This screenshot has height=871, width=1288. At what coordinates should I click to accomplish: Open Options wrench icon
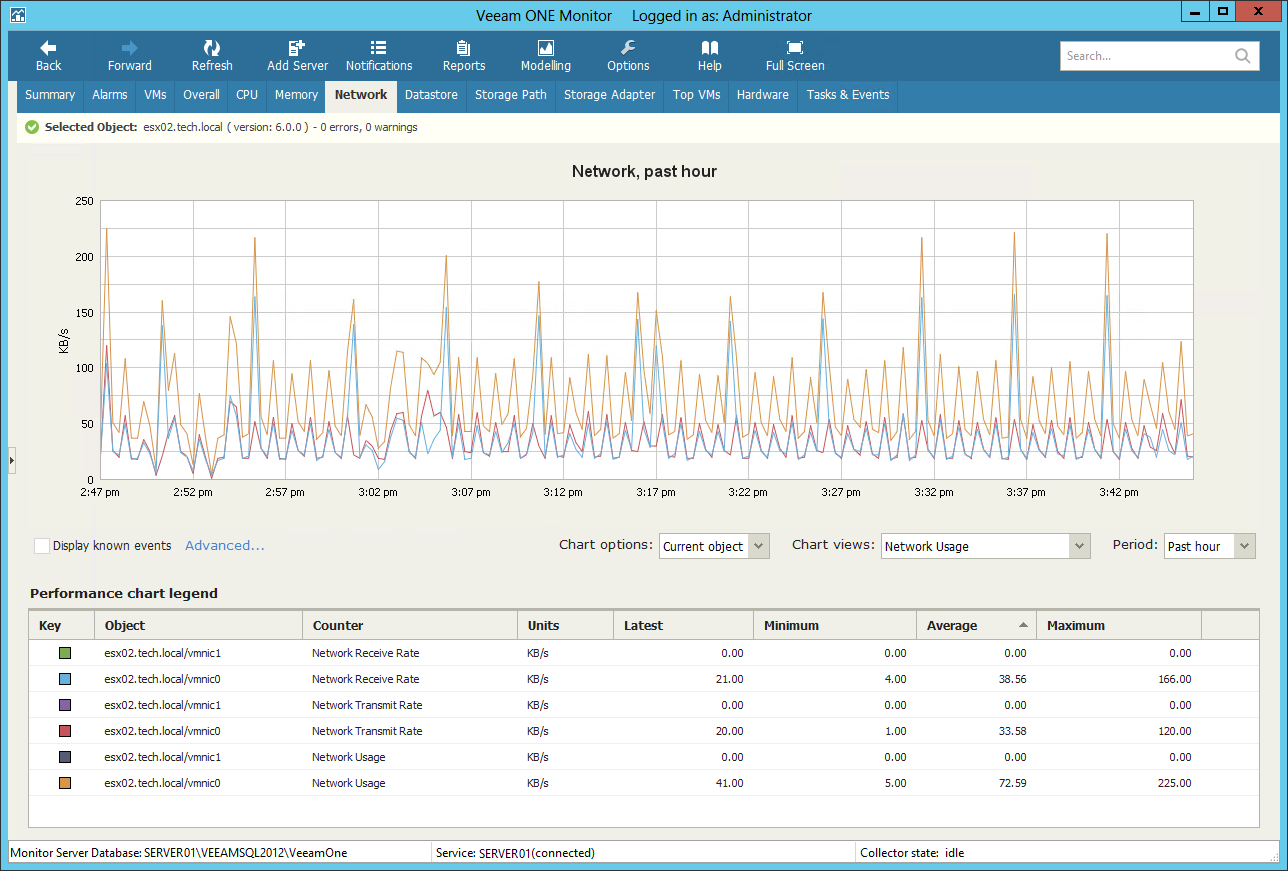pos(628,48)
